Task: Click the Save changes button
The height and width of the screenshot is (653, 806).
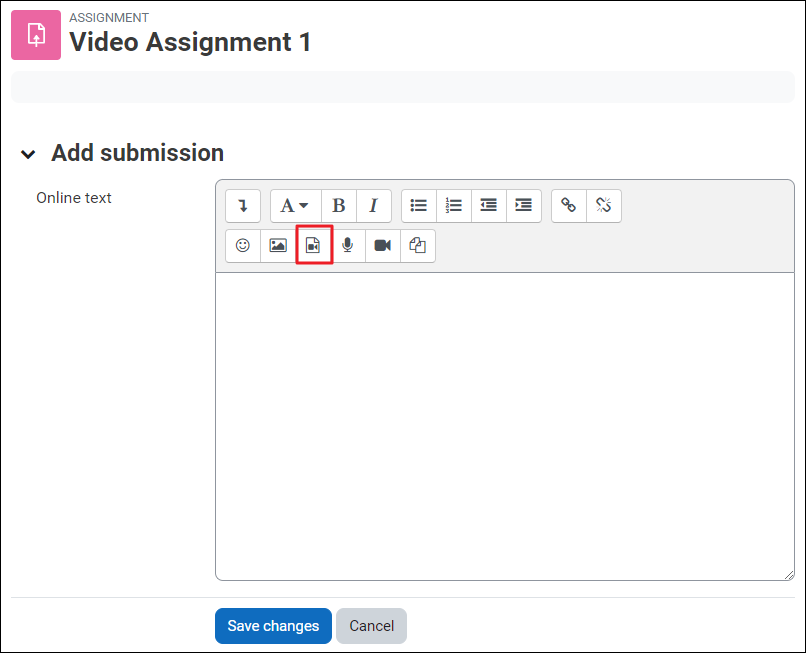Action: coord(273,625)
